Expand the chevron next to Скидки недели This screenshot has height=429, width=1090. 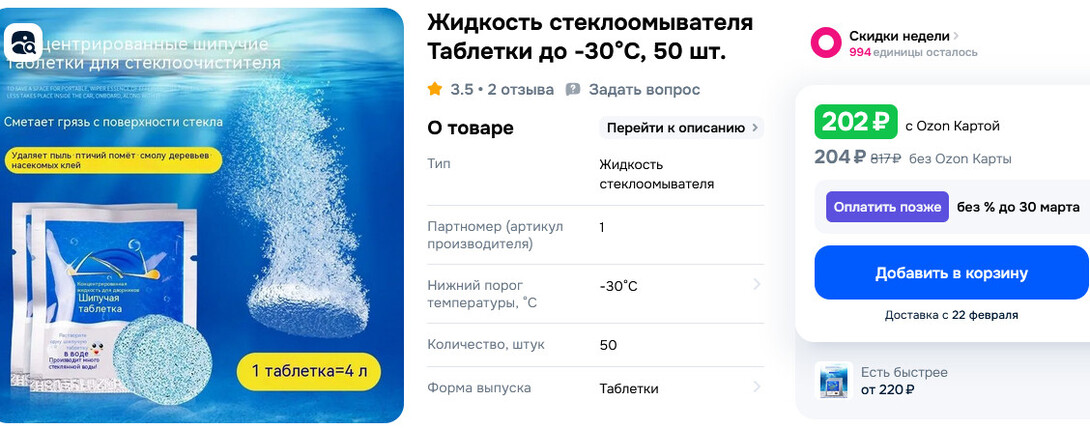[x=956, y=36]
